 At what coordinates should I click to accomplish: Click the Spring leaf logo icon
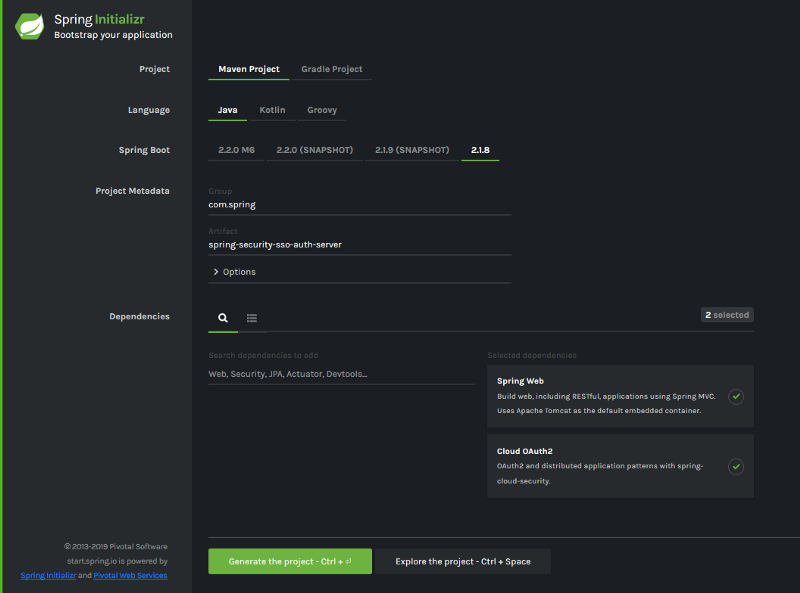30,26
